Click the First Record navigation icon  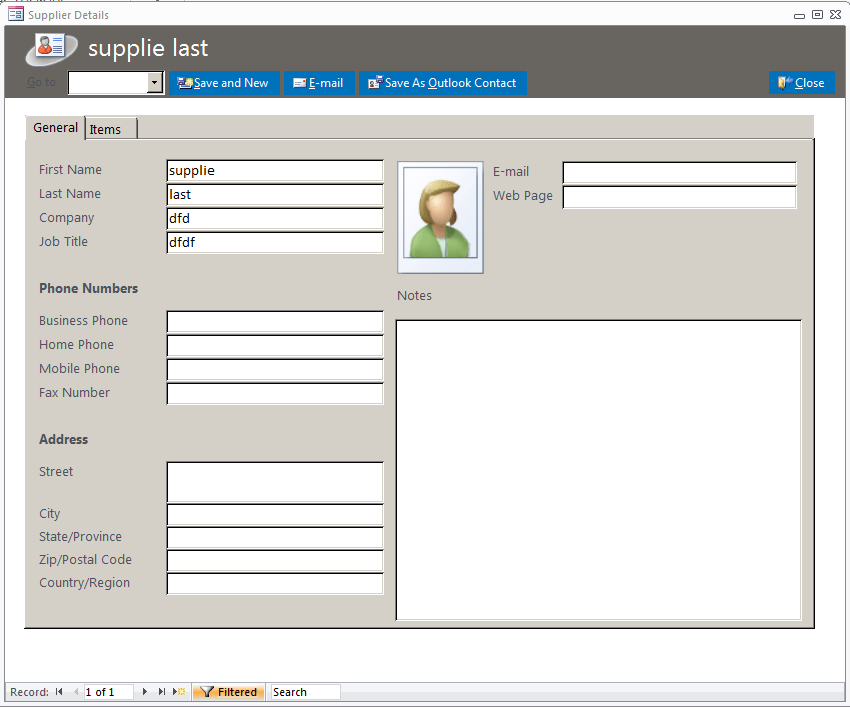(60, 691)
